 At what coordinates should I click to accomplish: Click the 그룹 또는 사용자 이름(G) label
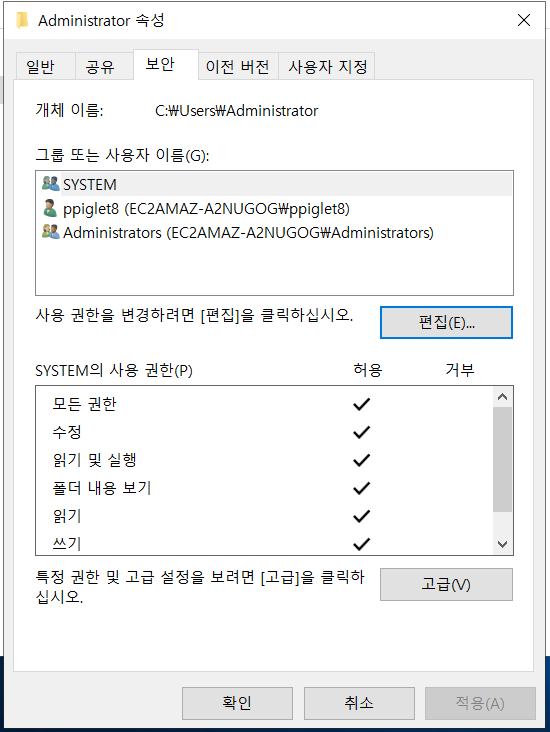(x=122, y=155)
